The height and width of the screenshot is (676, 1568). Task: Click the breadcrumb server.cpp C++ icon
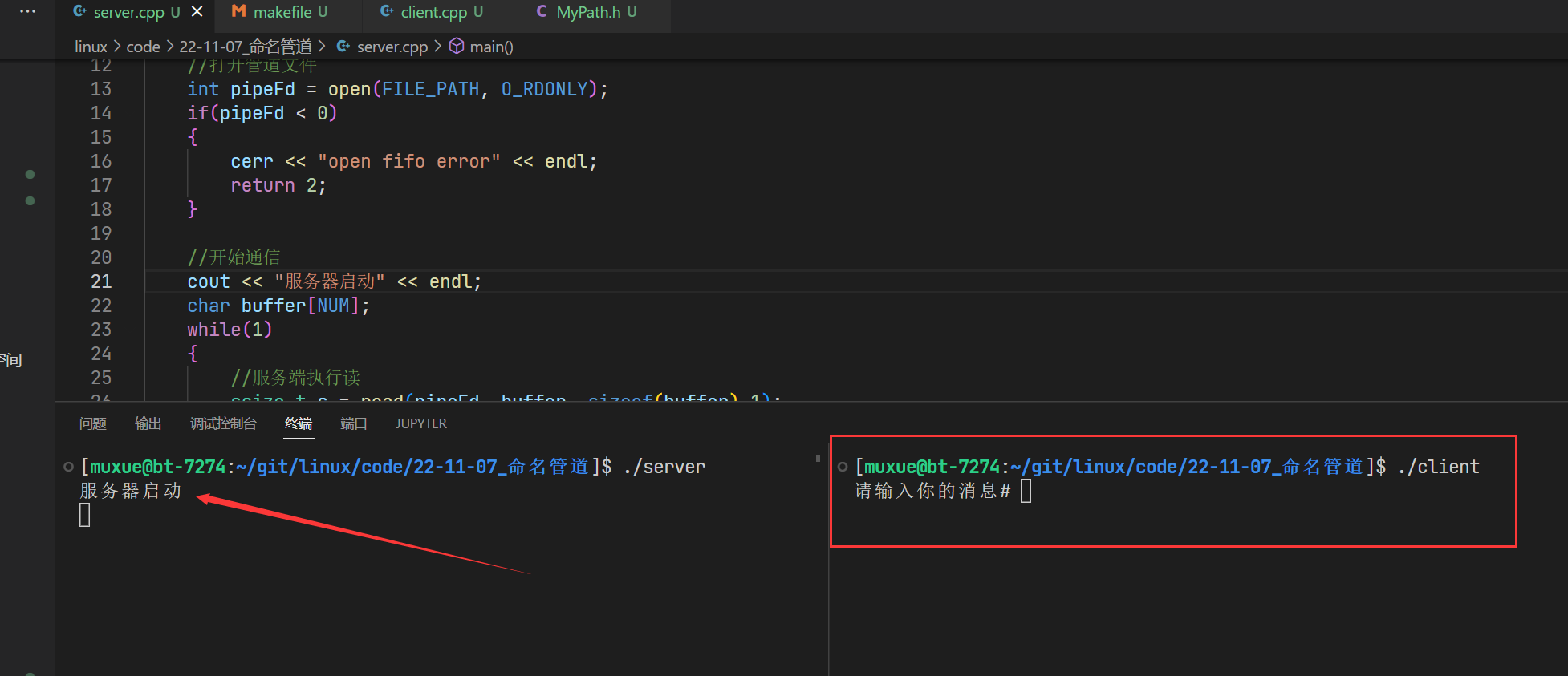pos(343,46)
